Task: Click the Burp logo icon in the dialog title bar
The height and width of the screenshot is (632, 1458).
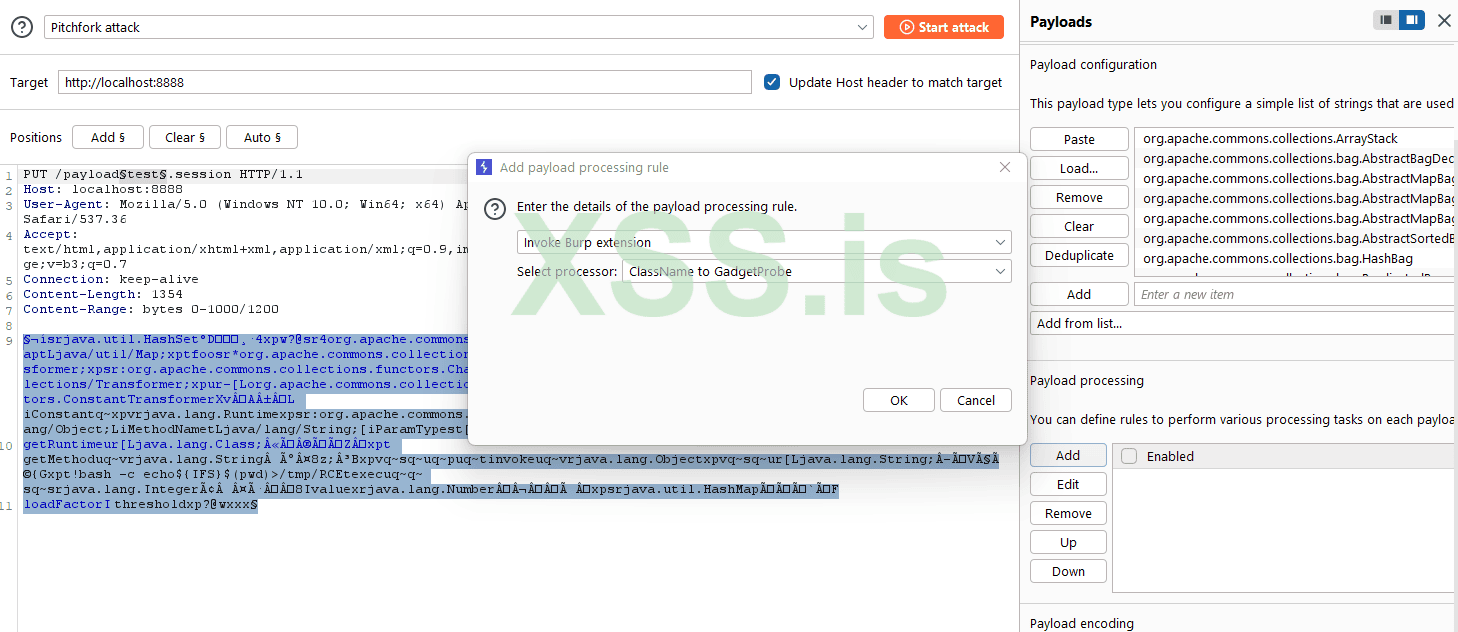Action: [484, 167]
